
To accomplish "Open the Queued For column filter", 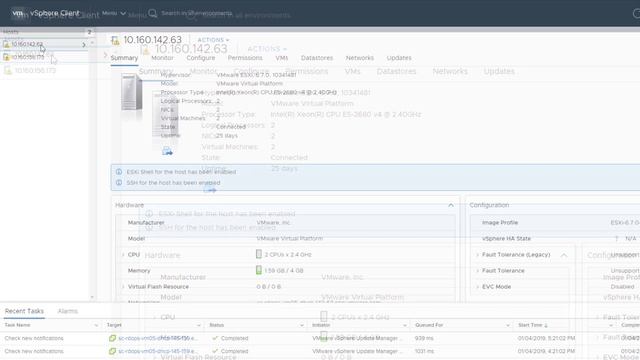I will [508, 325].
